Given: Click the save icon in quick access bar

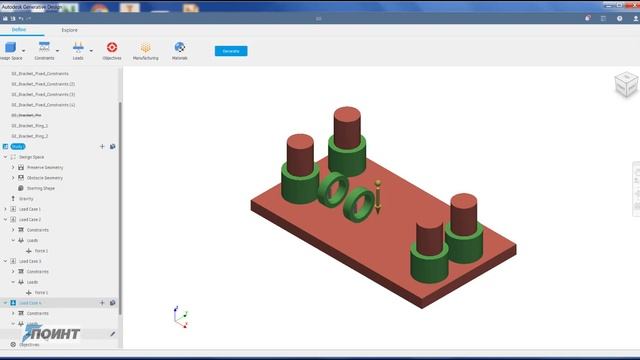Looking at the screenshot, I should (13, 18).
